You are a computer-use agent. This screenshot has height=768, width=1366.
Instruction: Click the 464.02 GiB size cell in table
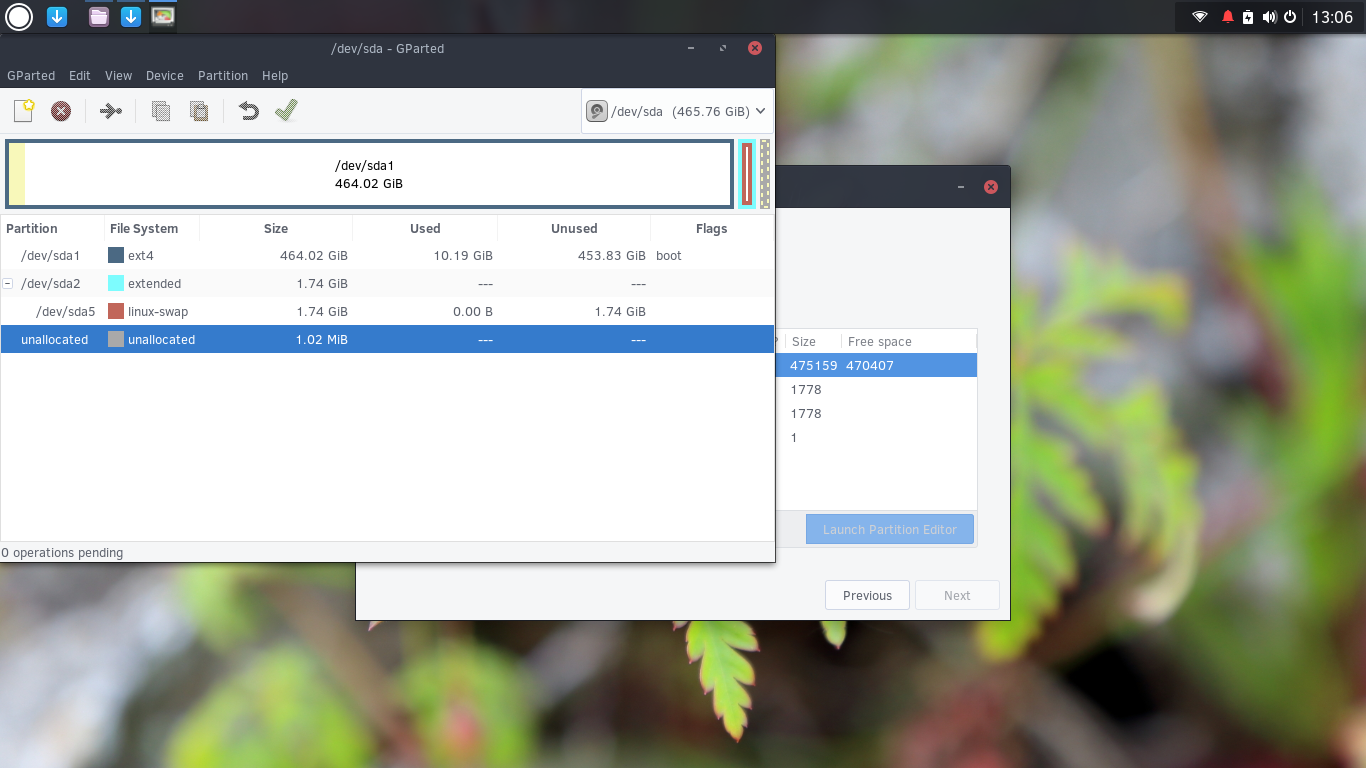(314, 256)
